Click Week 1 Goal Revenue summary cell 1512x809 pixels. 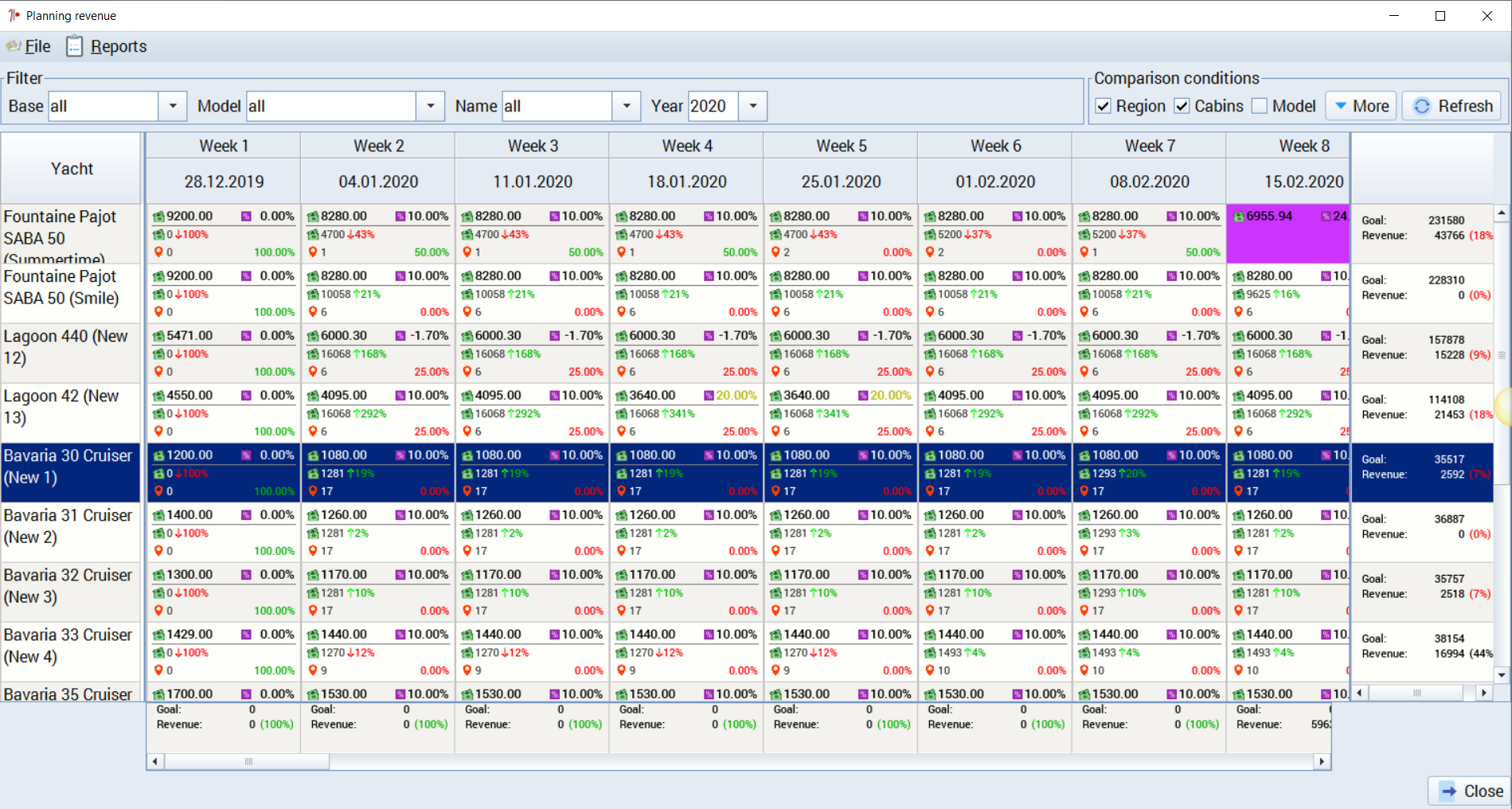[x=224, y=726]
